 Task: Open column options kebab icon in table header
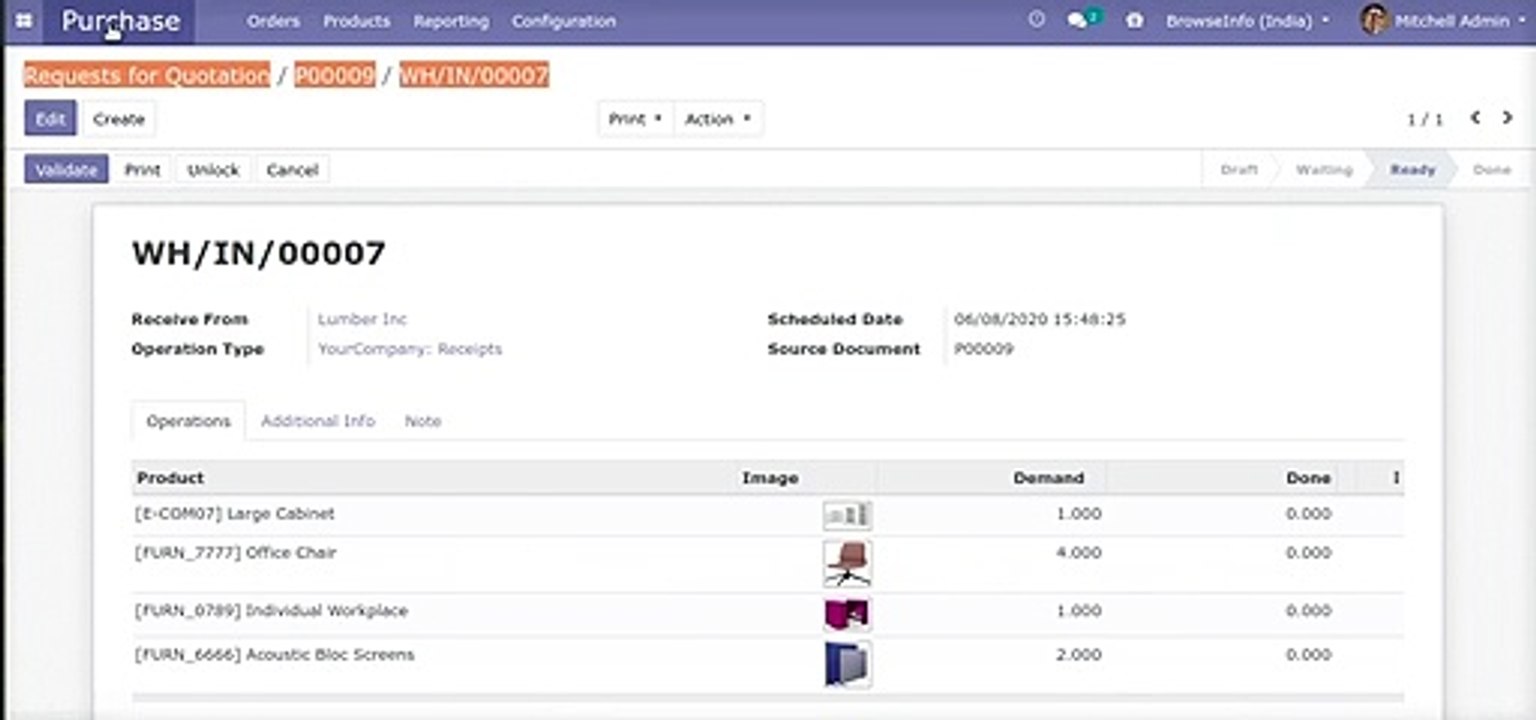point(1396,478)
